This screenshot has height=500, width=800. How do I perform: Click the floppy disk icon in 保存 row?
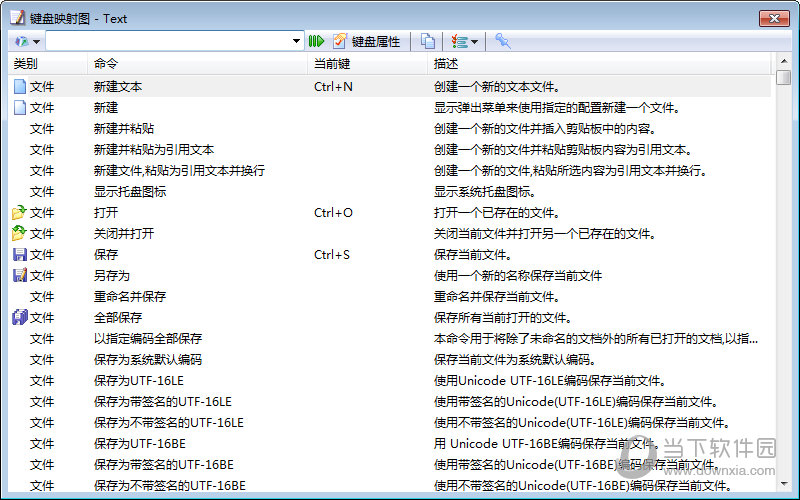pos(20,255)
